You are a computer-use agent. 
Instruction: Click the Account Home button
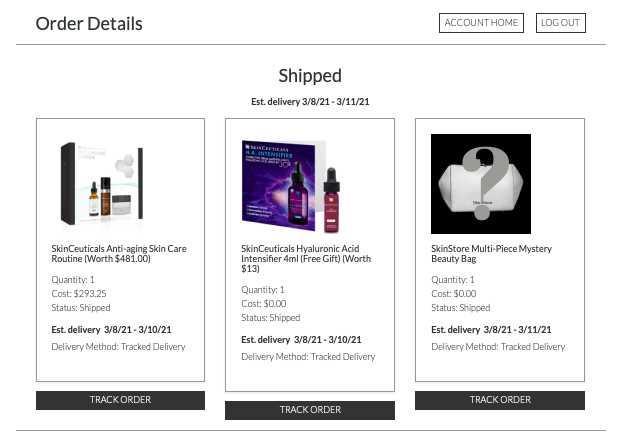481,23
